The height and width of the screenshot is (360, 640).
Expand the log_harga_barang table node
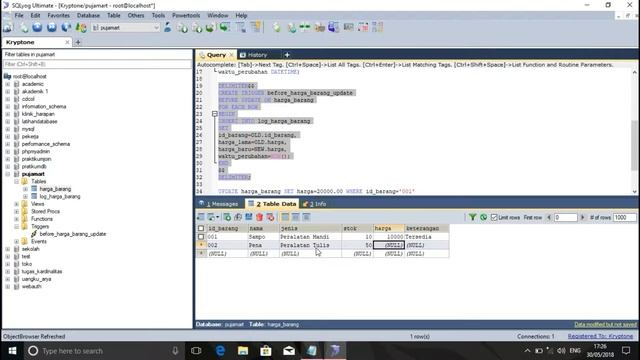[25, 196]
